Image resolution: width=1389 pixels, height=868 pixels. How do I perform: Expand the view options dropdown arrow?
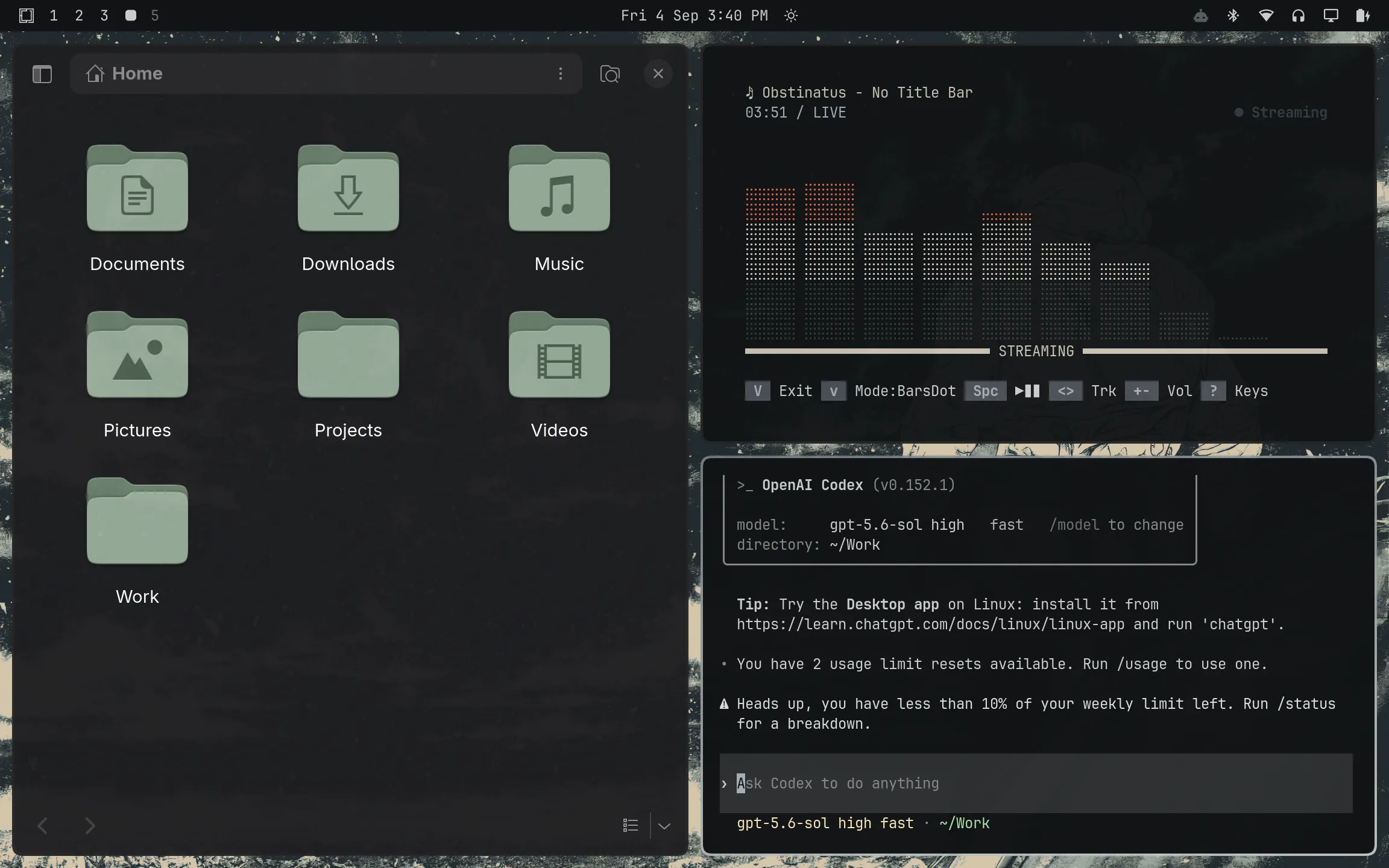664,826
